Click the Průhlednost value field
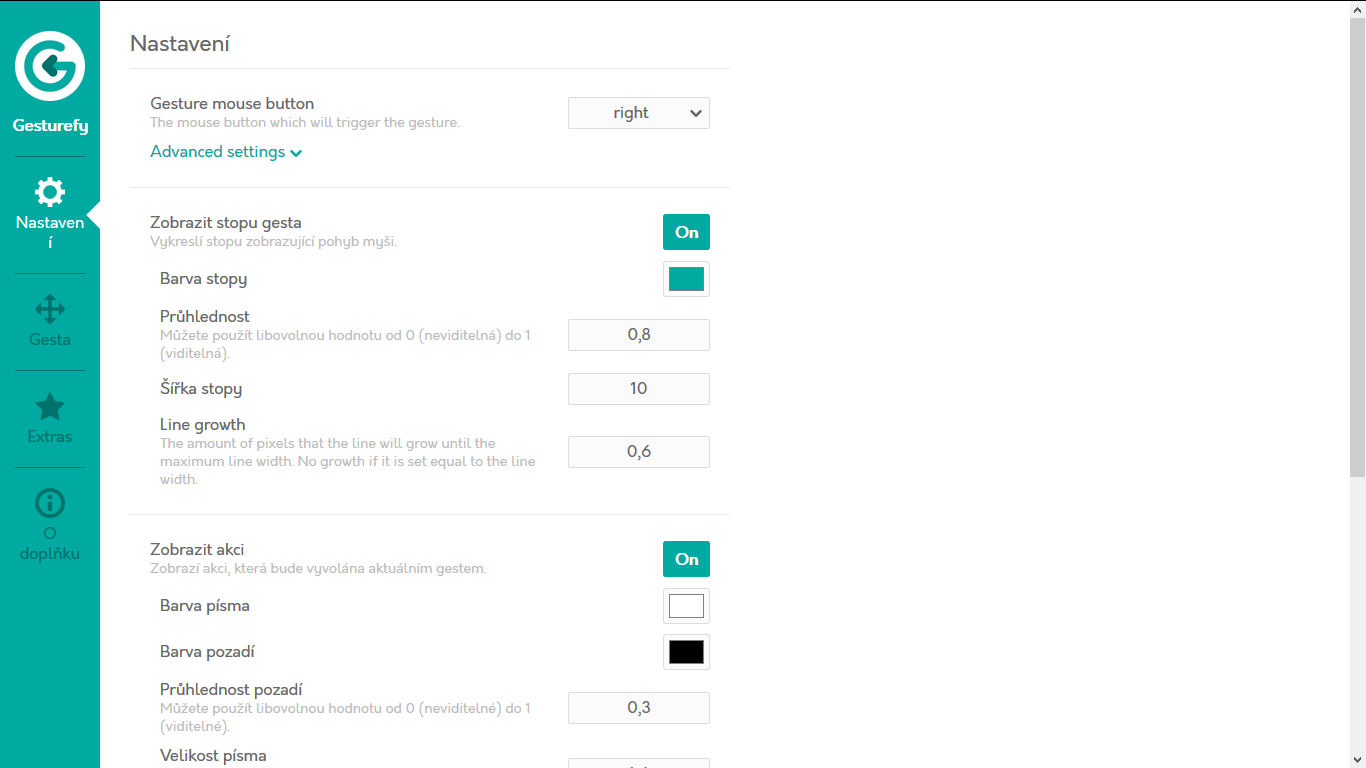This screenshot has width=1366, height=768. 639,335
